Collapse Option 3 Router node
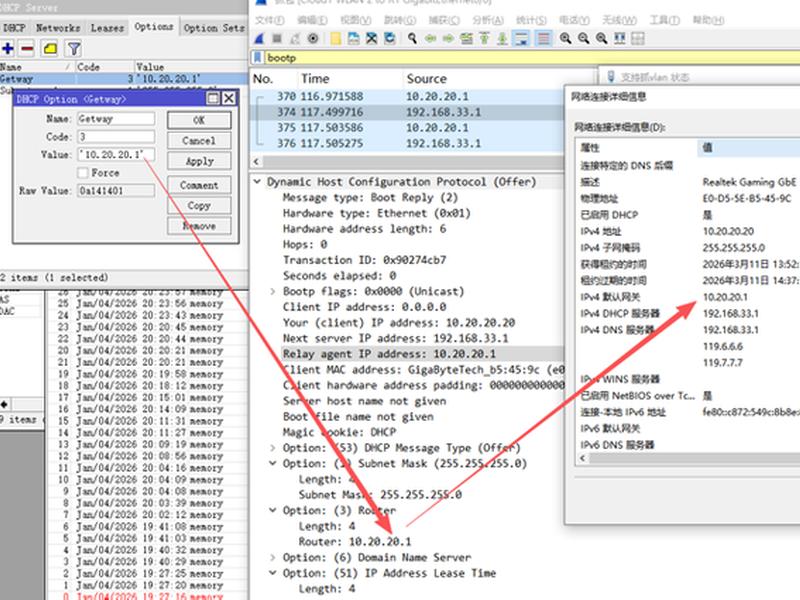The image size is (800, 600). (273, 511)
